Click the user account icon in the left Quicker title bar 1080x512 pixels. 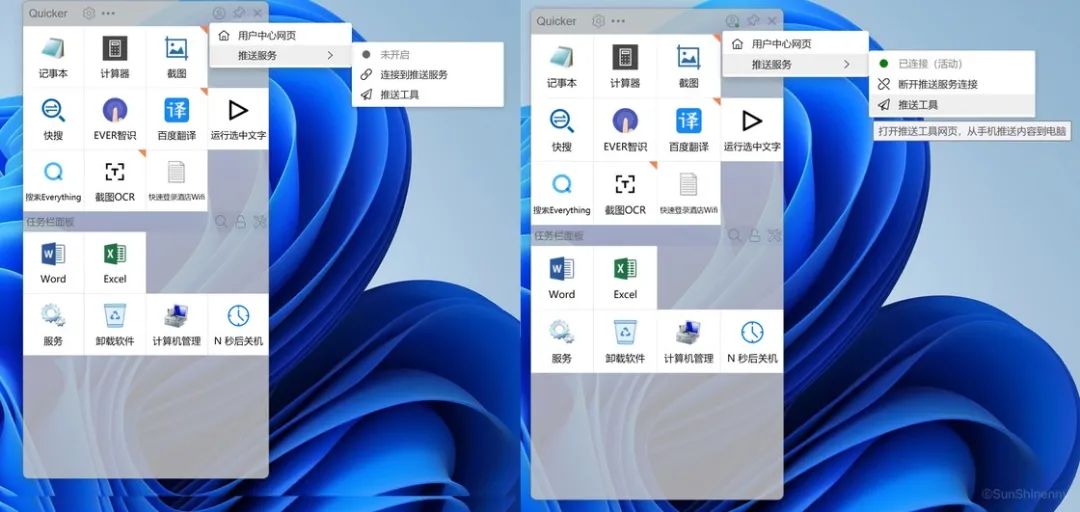[x=219, y=13]
